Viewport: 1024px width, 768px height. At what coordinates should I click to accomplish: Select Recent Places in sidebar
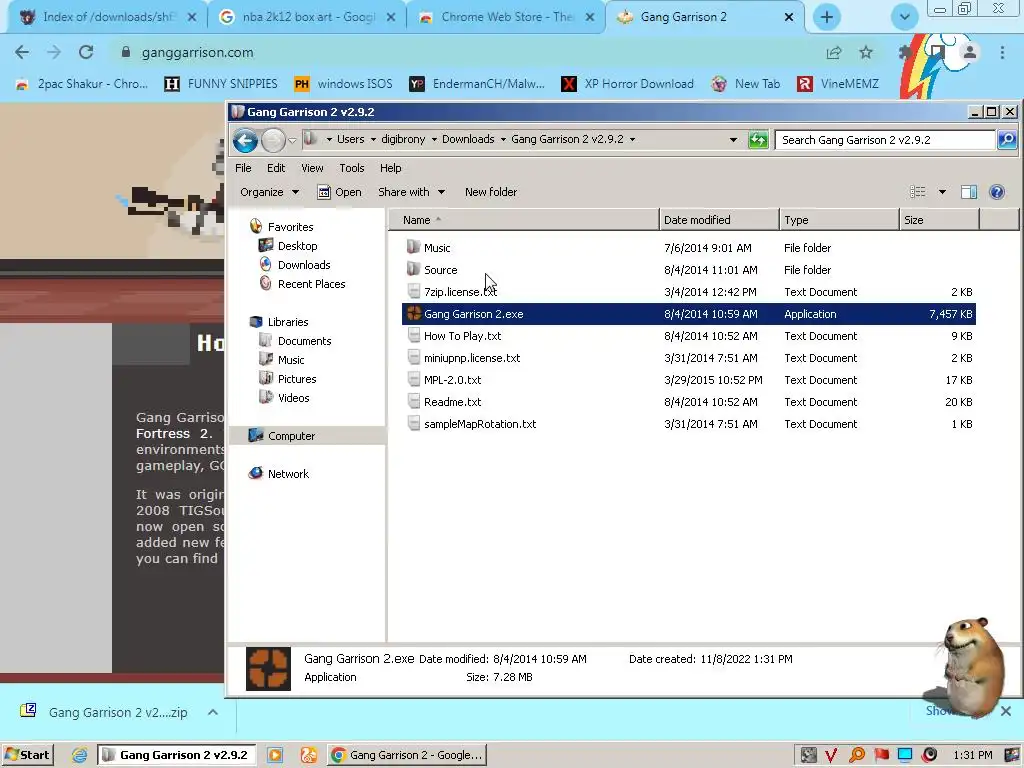311,283
